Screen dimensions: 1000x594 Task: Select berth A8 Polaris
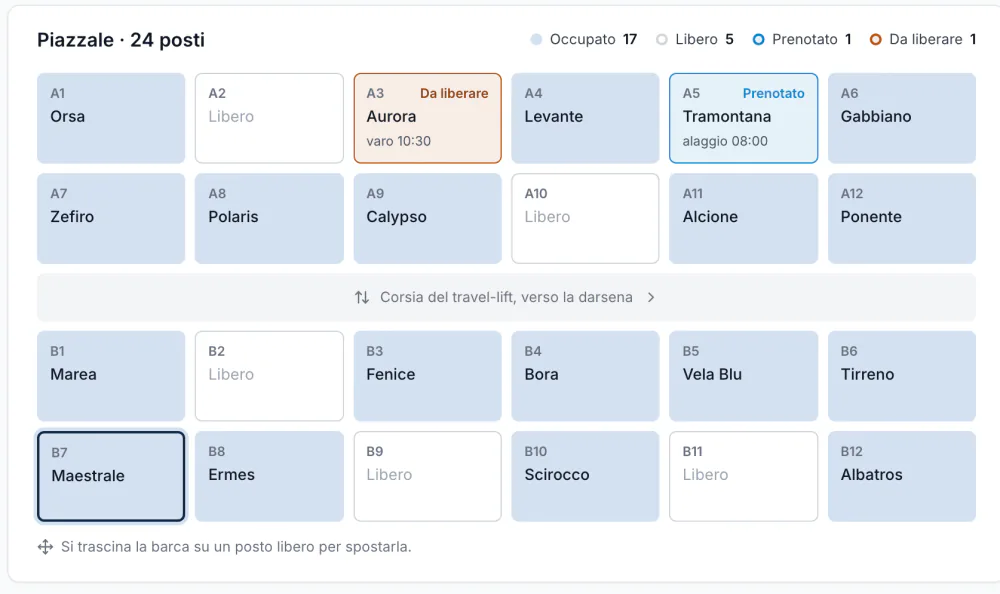pyautogui.click(x=269, y=219)
